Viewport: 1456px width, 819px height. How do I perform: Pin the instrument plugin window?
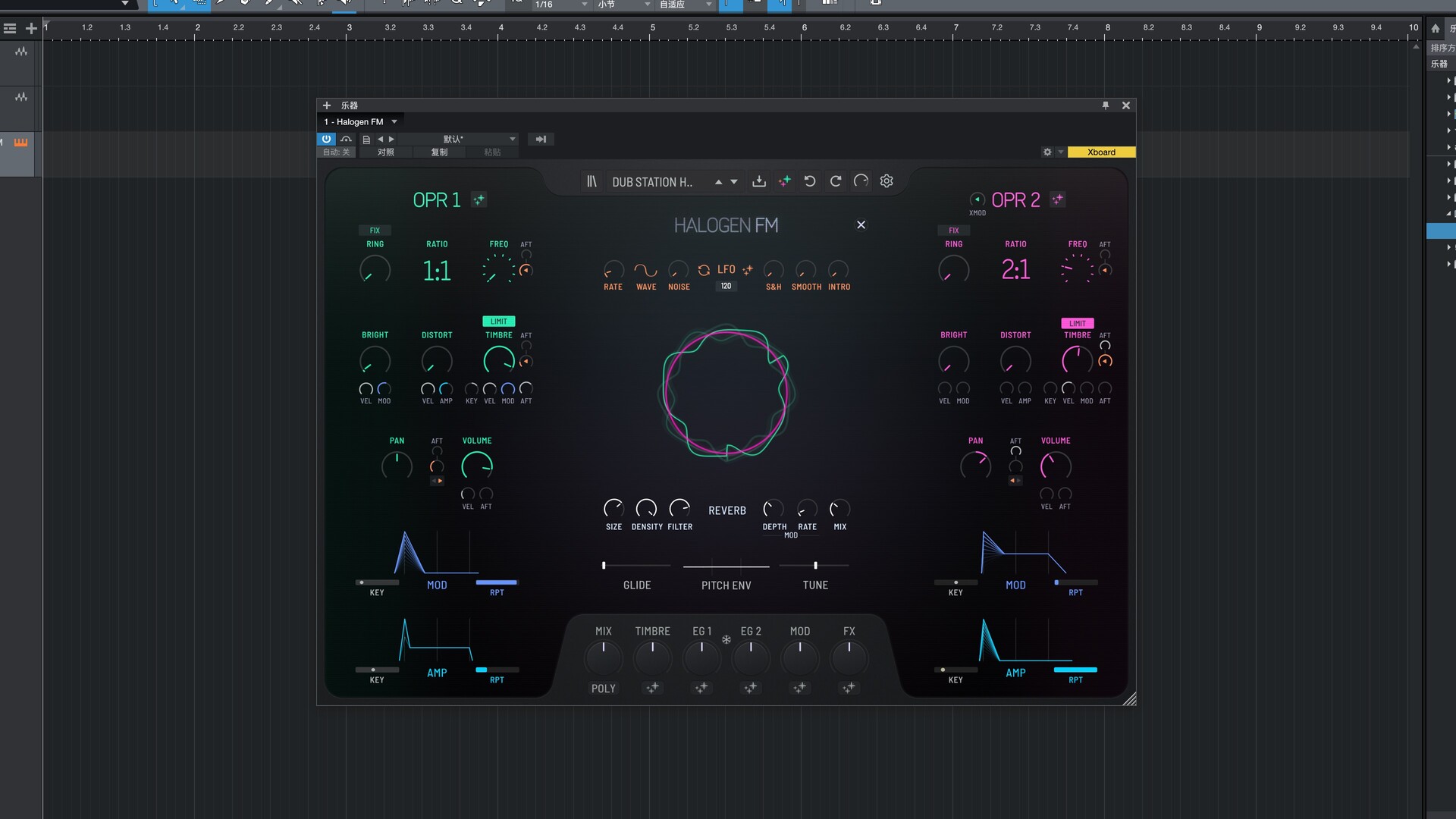tap(1106, 105)
